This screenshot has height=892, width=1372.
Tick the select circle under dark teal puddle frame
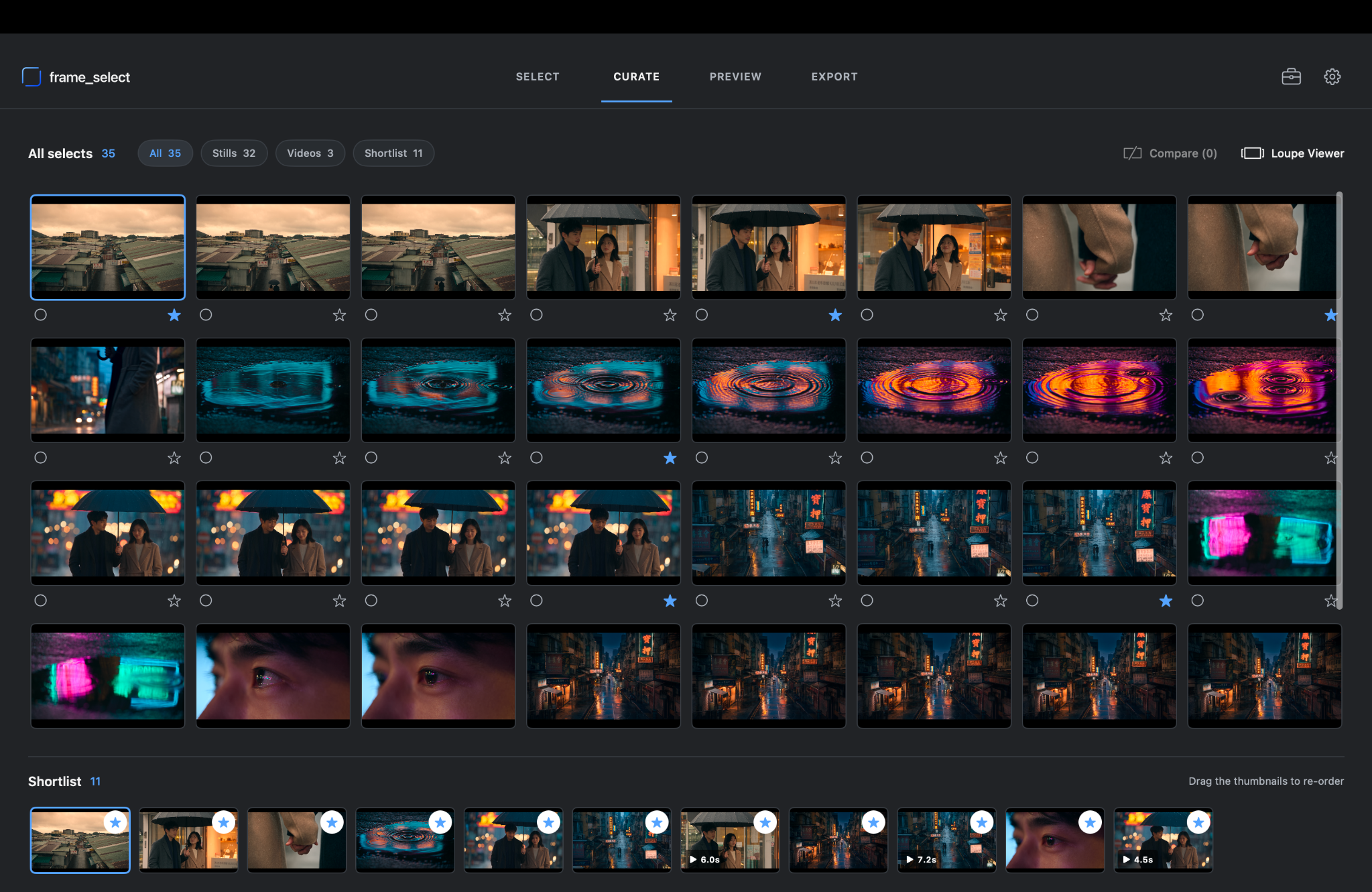tap(206, 458)
